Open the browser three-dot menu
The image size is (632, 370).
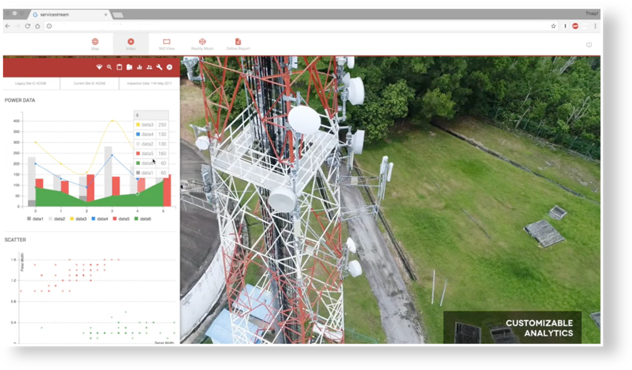pos(595,26)
